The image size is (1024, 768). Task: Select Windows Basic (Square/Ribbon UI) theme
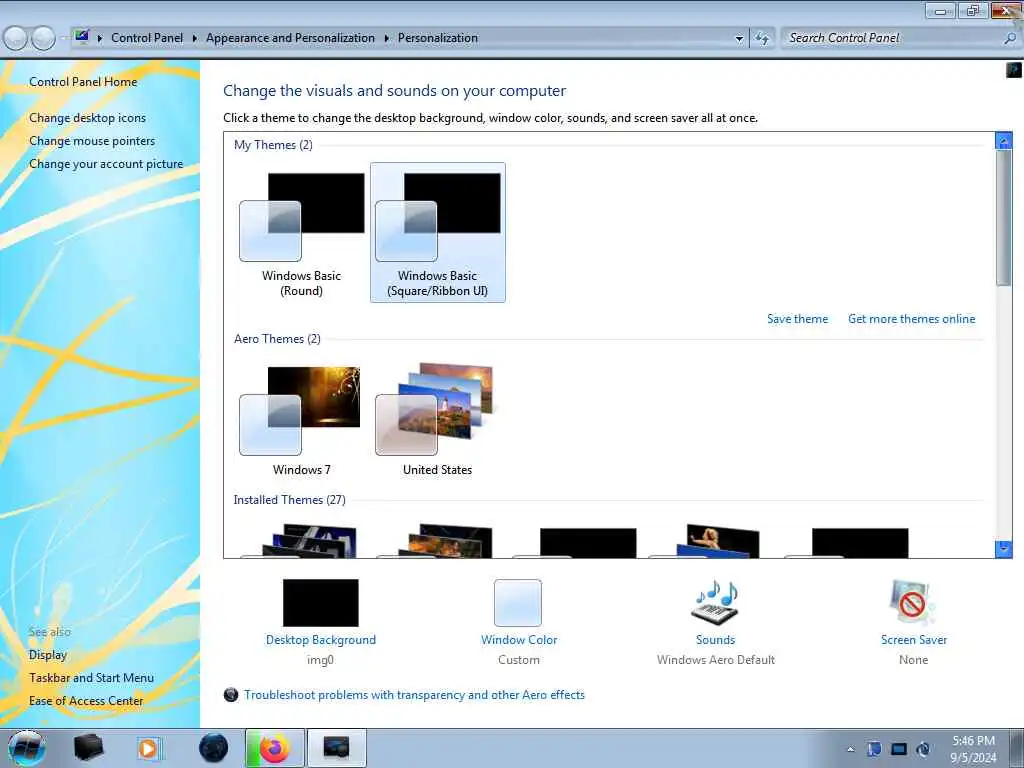click(438, 232)
